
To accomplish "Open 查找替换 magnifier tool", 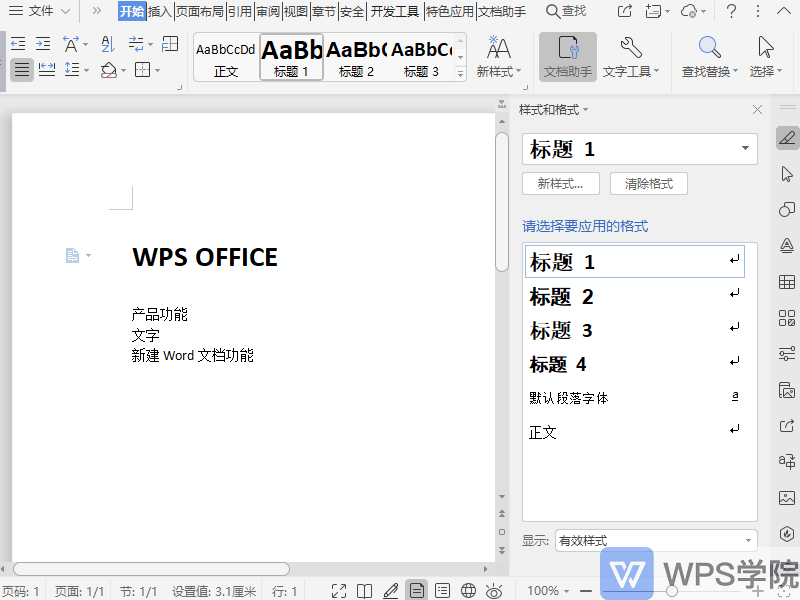I will [710, 57].
